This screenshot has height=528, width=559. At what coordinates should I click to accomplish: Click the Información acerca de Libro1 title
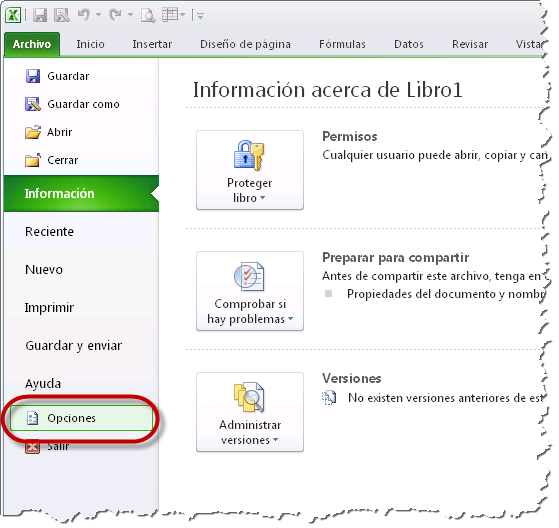(x=327, y=89)
